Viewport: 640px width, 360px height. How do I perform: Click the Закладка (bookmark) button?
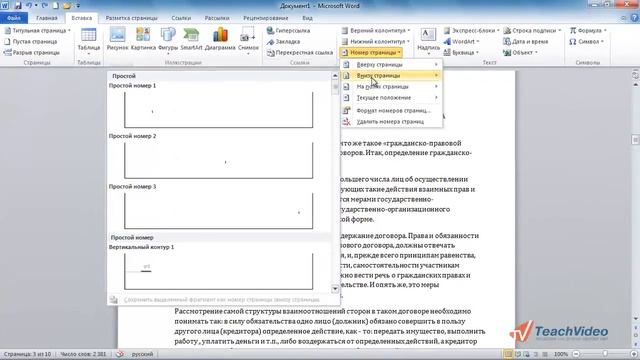(x=283, y=42)
